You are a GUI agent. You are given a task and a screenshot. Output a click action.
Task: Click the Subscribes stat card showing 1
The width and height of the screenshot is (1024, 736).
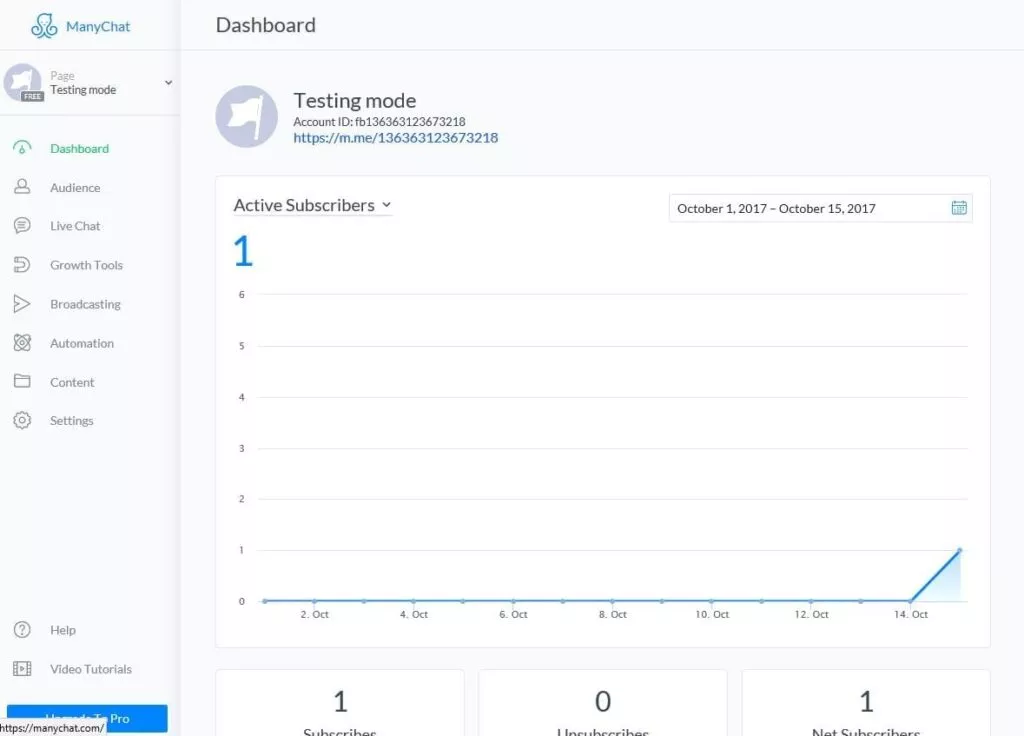click(340, 703)
